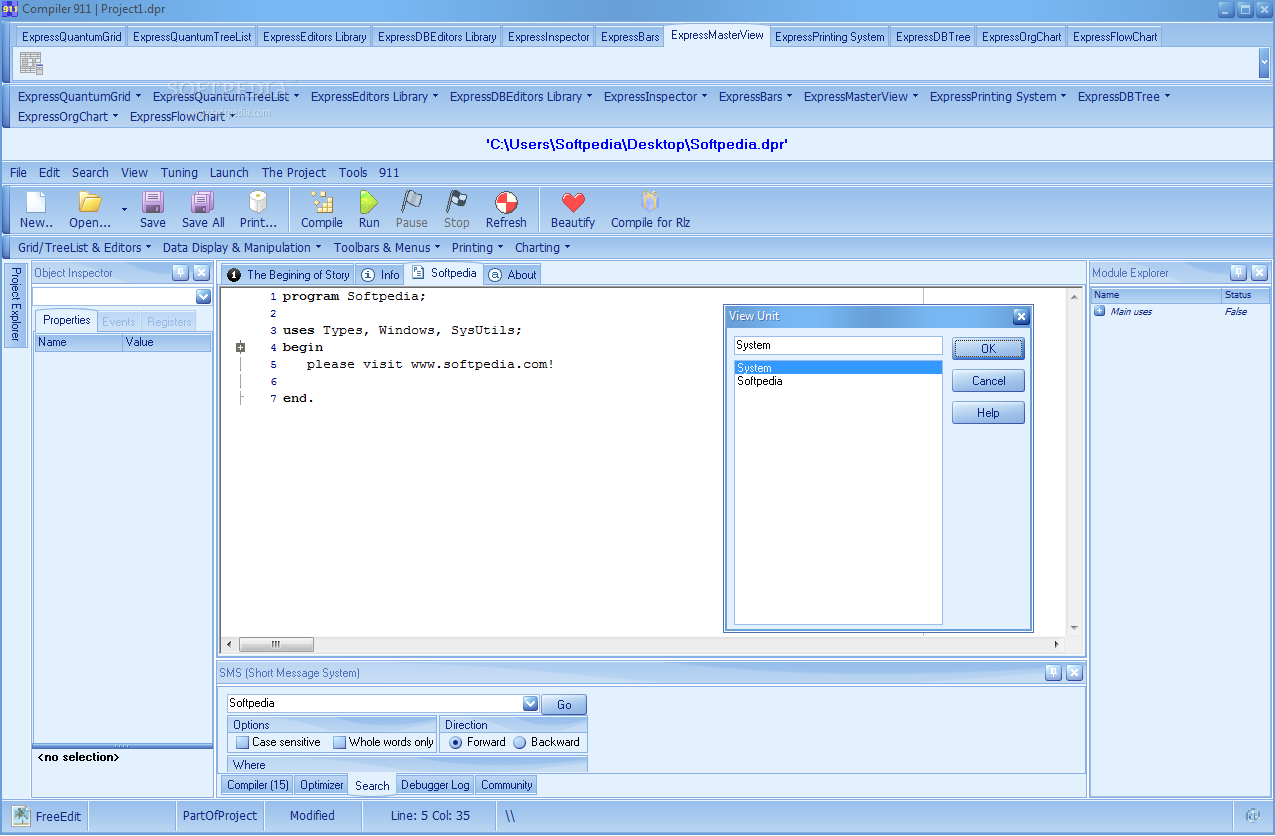
Task: Open the Events tab in Object Inspector
Action: pyautogui.click(x=119, y=321)
